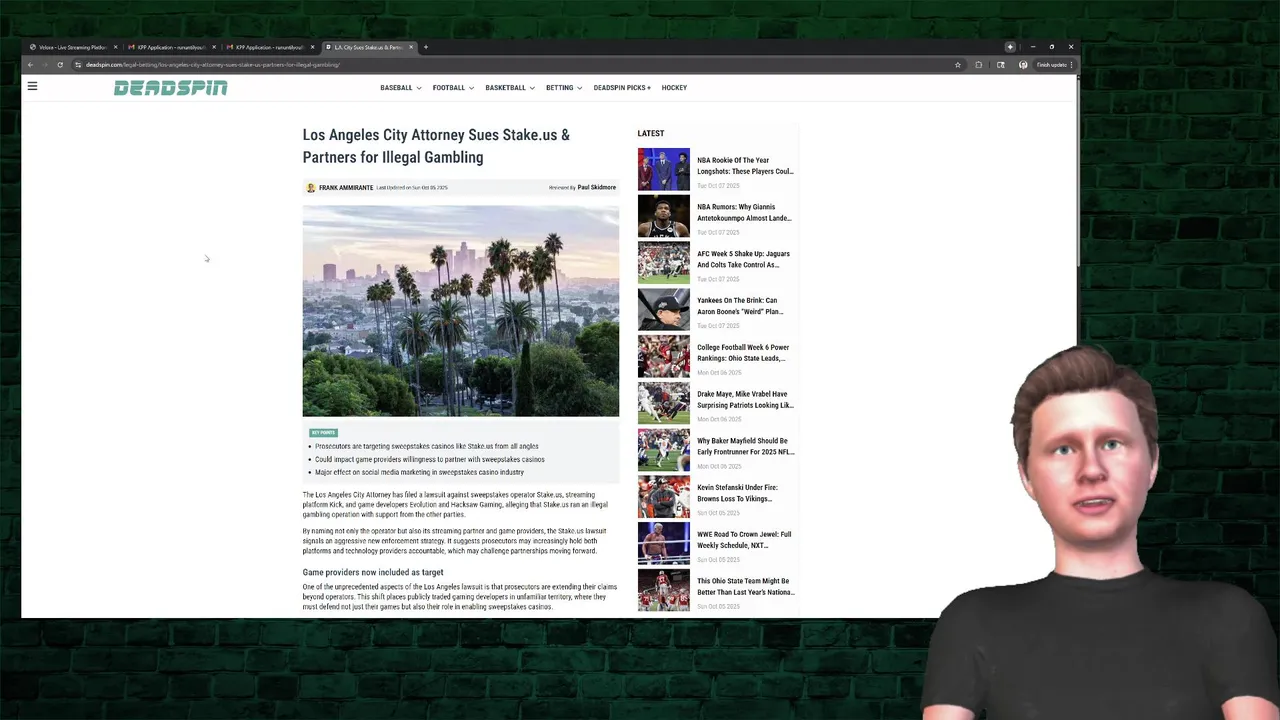
Task: Open Yankees On The Brink article
Action: 741,306
